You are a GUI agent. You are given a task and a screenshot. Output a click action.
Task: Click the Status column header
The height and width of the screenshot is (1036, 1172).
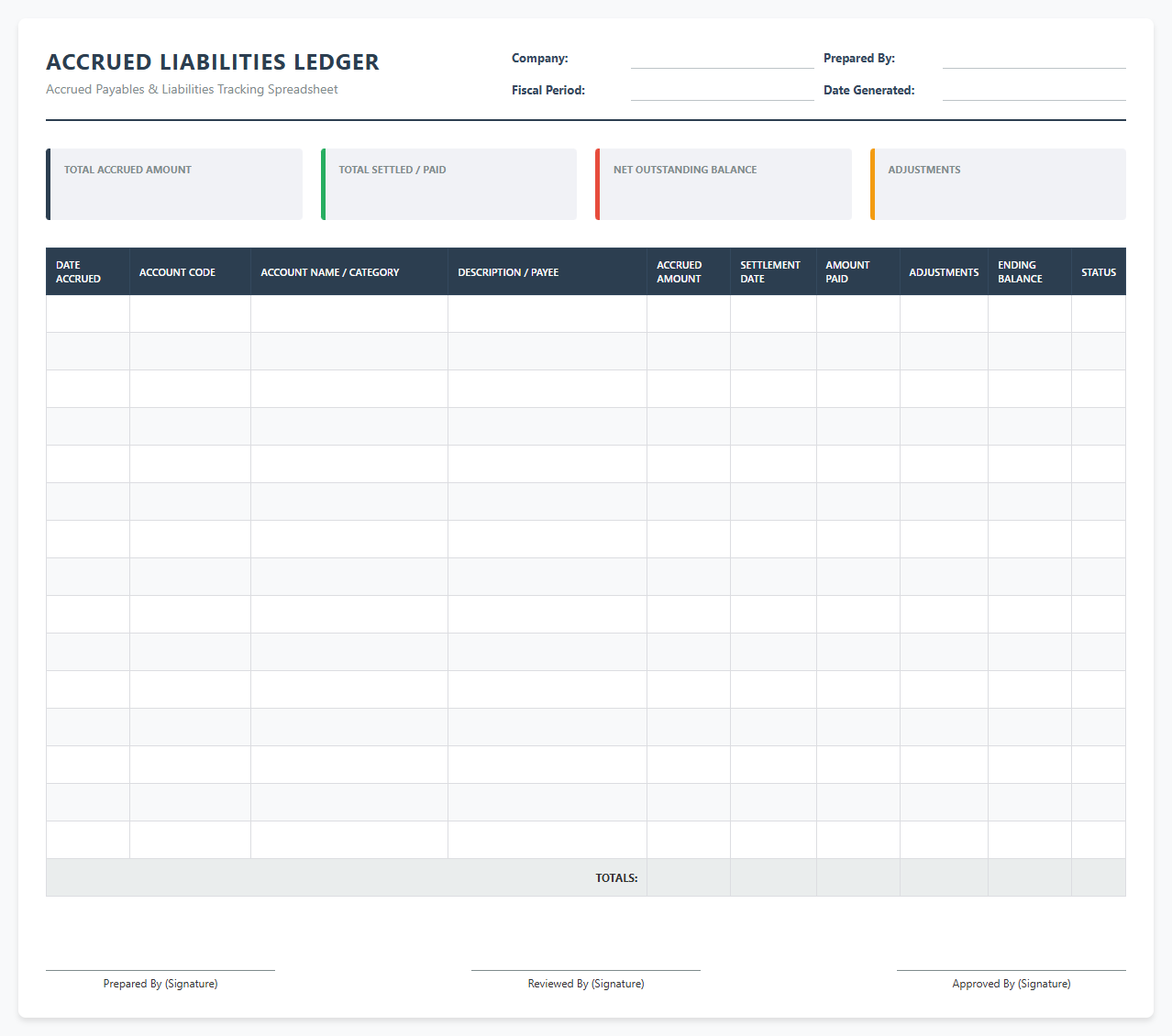[1099, 271]
